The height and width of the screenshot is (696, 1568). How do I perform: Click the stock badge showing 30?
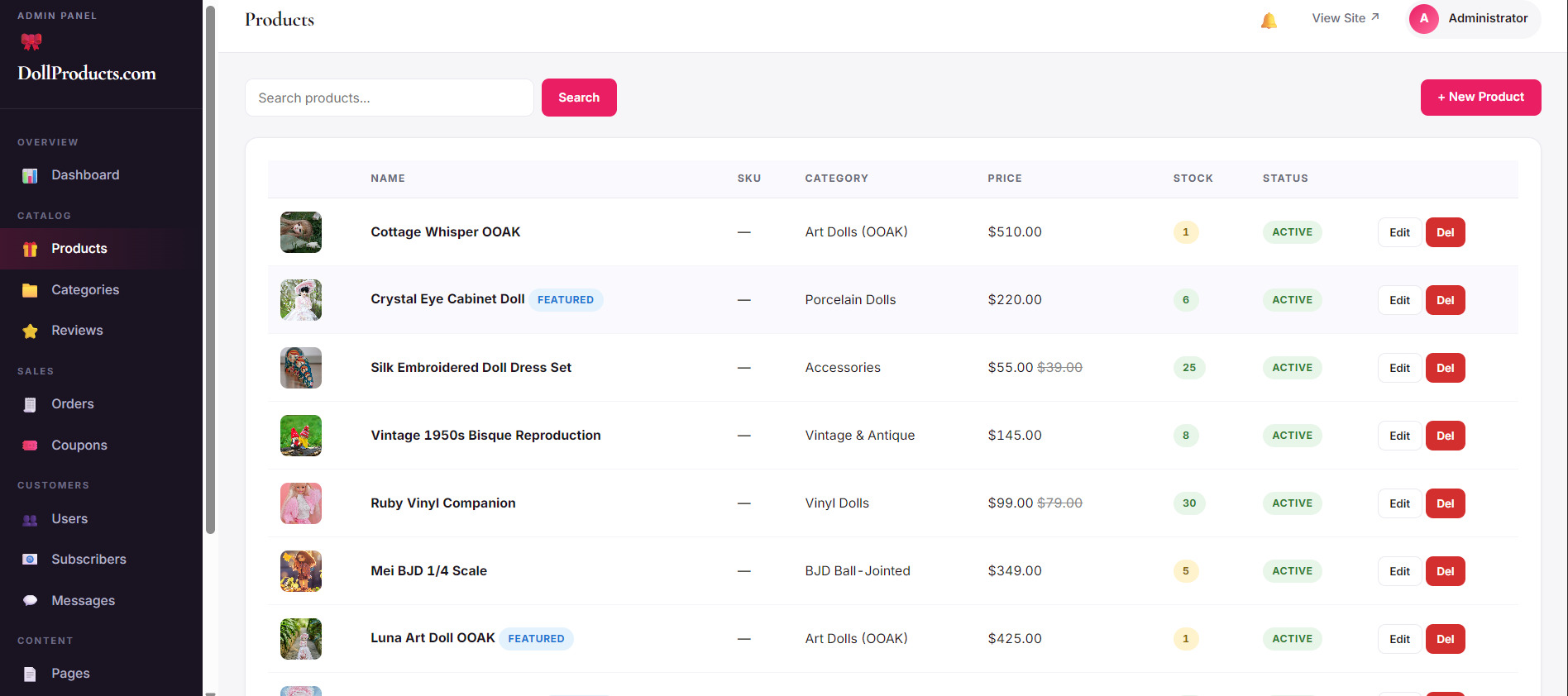(x=1189, y=503)
